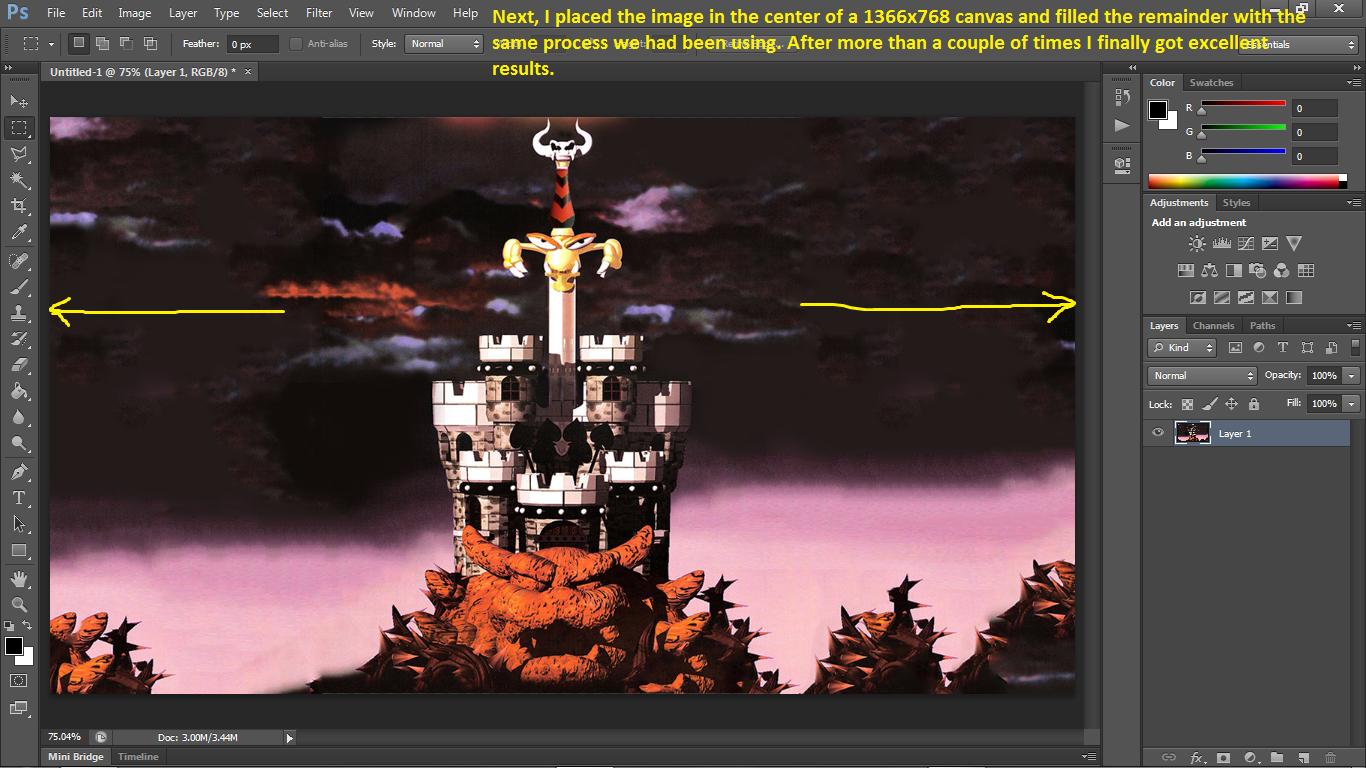Select the Magic Wand tool
Screen dimensions: 1366x768
click(19, 180)
